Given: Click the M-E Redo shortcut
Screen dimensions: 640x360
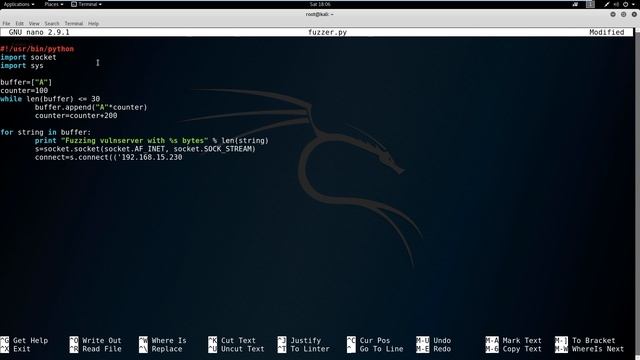Looking at the screenshot, I should click(x=433, y=349).
